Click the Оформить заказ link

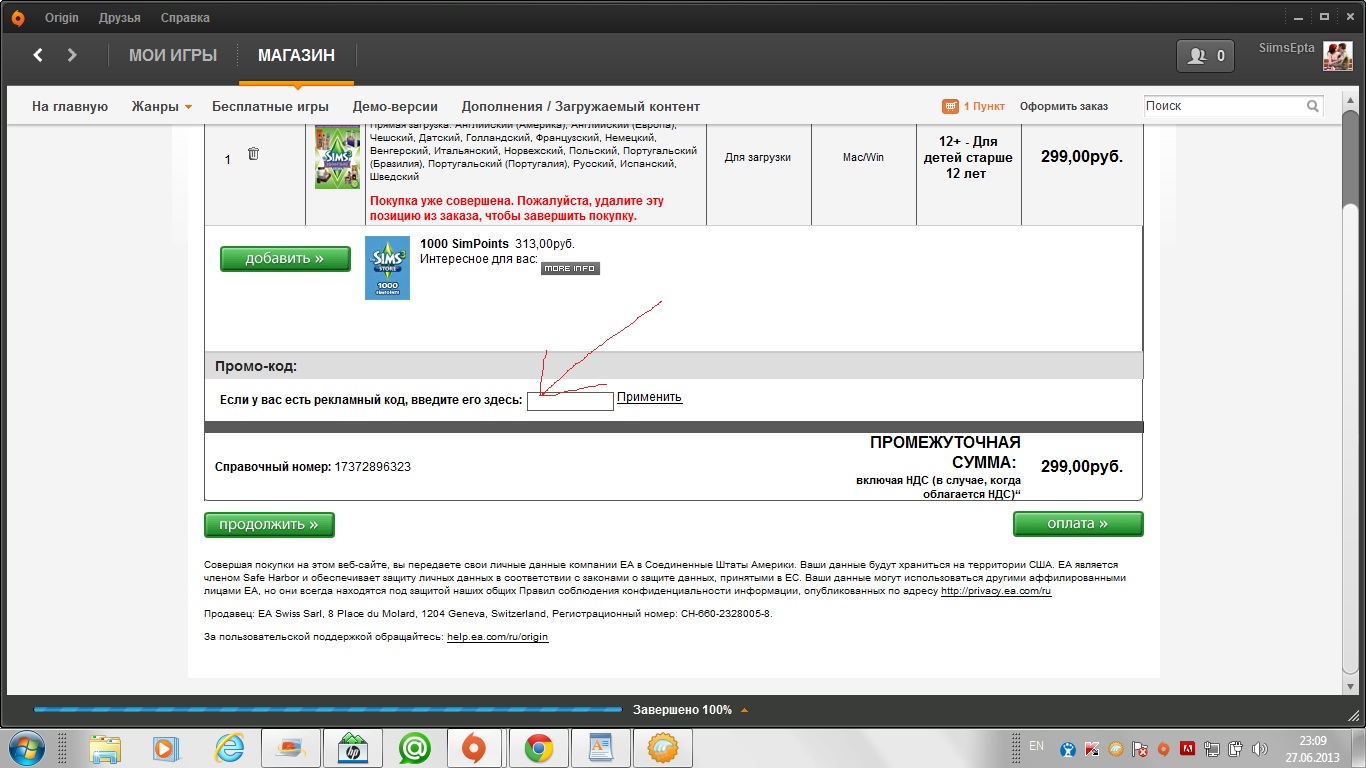point(1064,106)
